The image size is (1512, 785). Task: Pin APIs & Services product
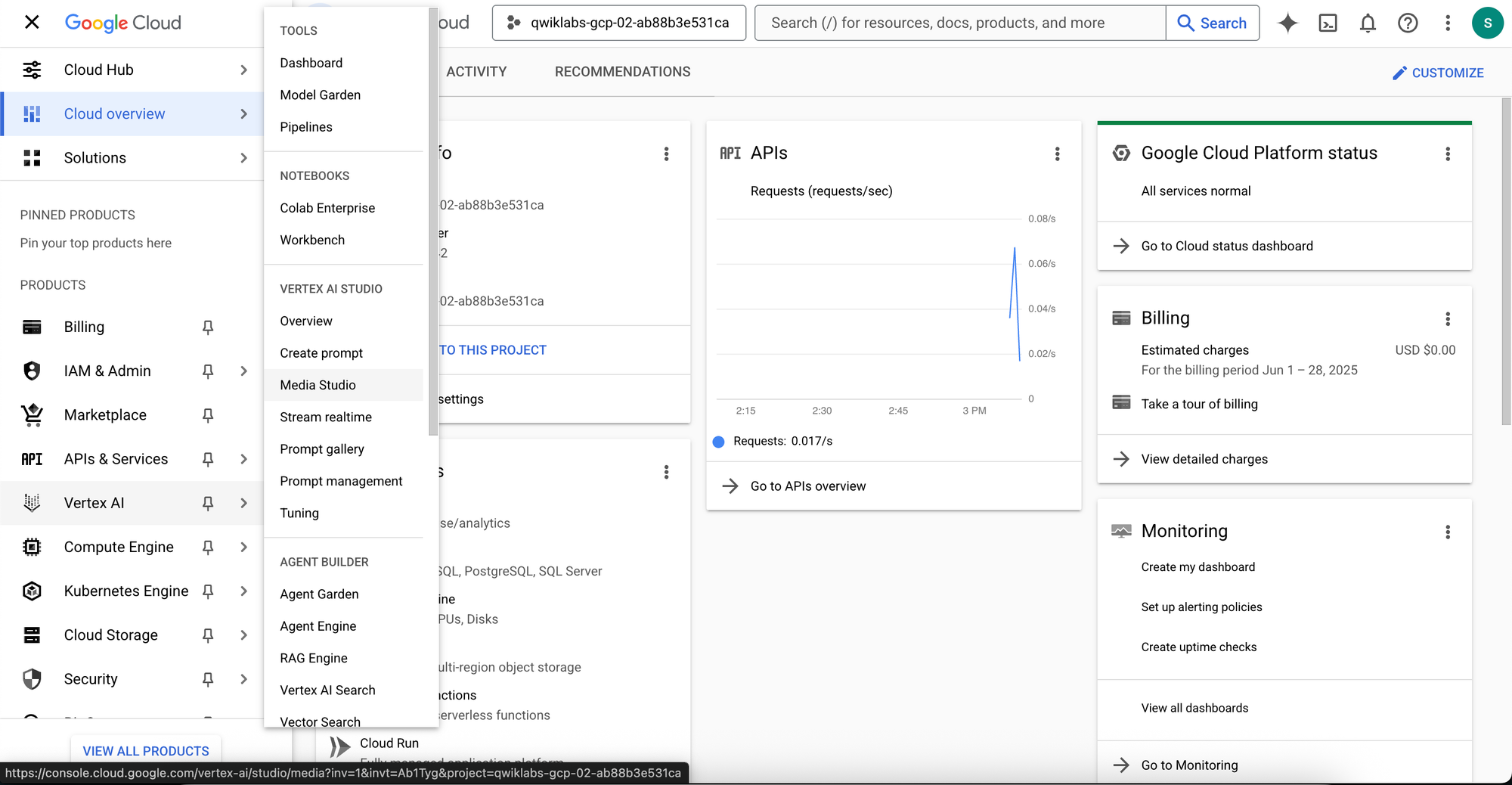click(208, 459)
